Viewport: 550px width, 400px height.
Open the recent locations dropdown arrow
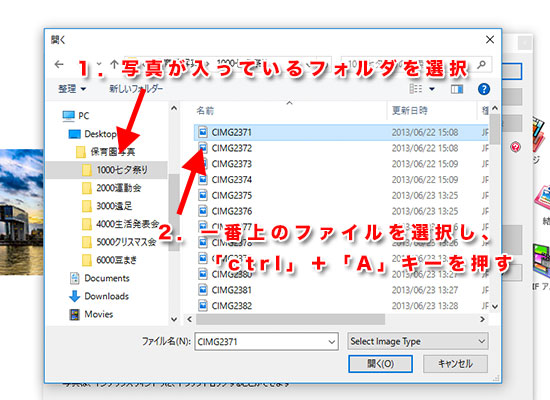click(x=99, y=64)
